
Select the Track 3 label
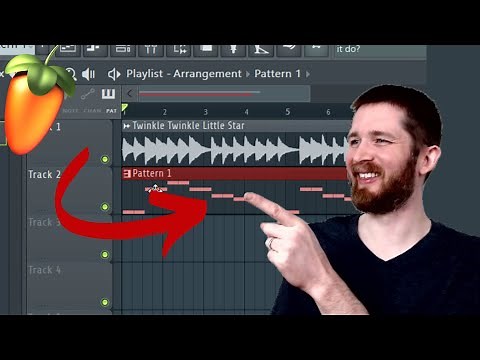coord(44,222)
